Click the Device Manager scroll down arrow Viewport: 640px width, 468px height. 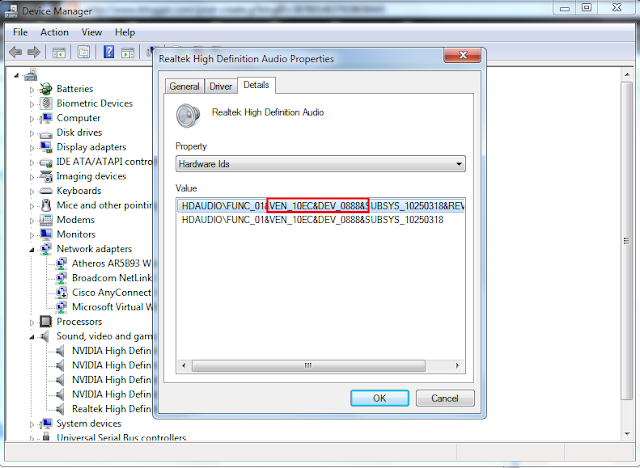click(627, 434)
